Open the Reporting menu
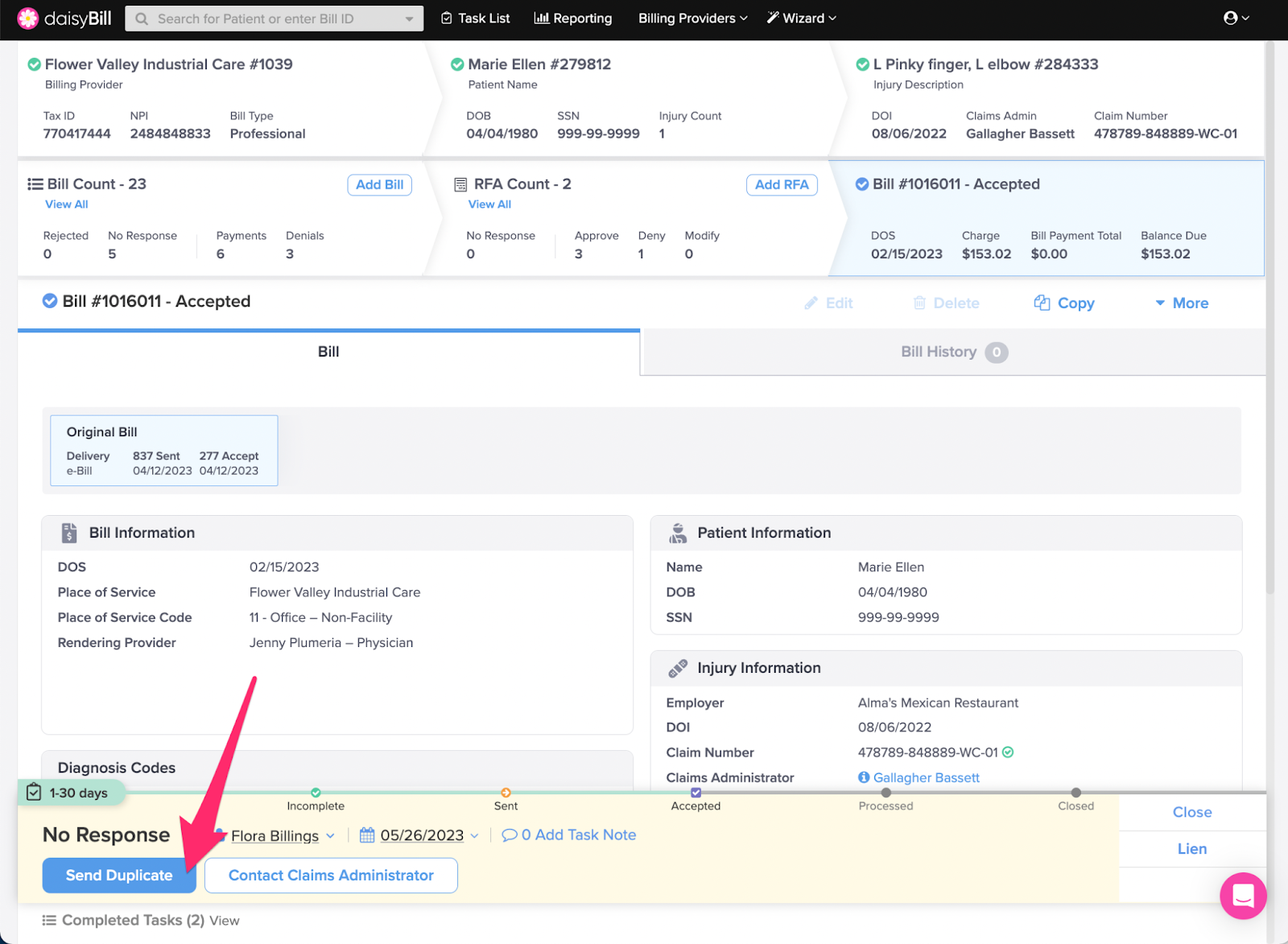The image size is (1288, 944). (x=573, y=18)
